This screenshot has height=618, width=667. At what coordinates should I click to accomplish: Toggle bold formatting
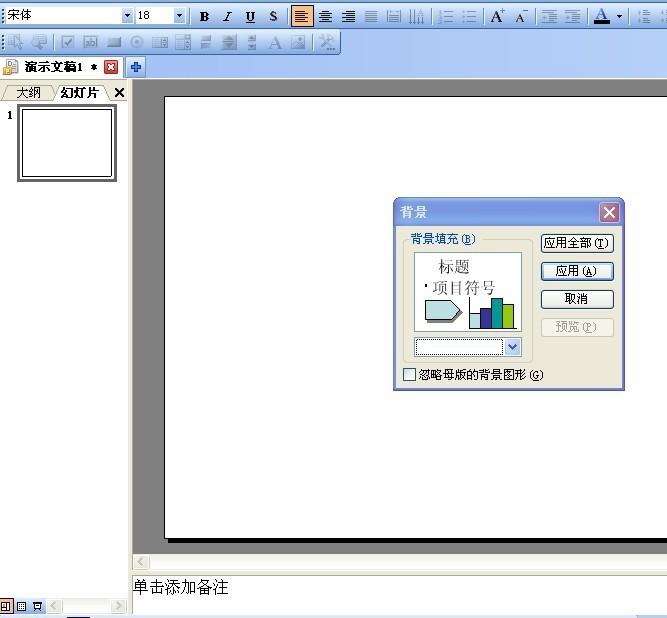pyautogui.click(x=204, y=16)
